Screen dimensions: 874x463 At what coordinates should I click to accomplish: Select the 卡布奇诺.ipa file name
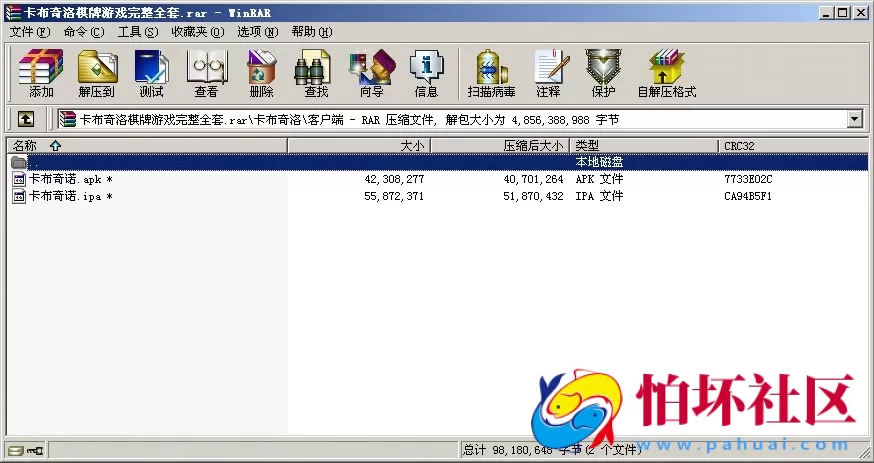click(x=70, y=196)
